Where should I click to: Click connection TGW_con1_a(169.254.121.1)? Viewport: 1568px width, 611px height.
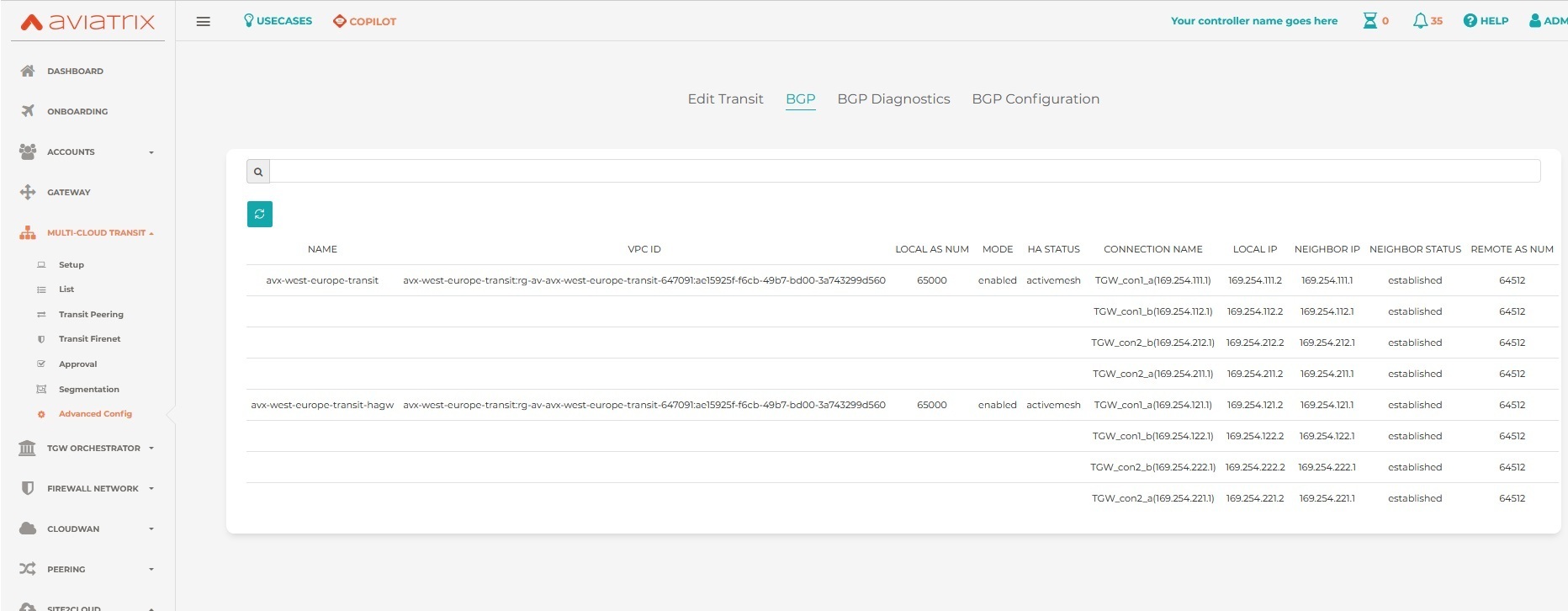click(1152, 405)
